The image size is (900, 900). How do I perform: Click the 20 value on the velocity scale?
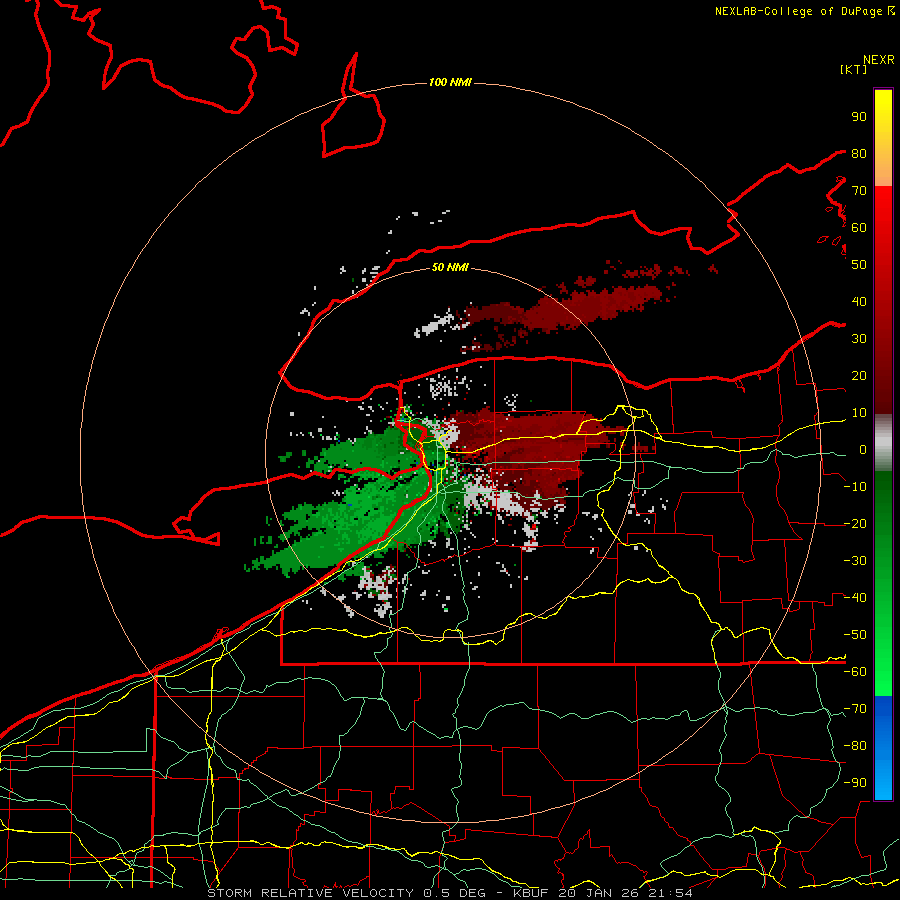[859, 375]
